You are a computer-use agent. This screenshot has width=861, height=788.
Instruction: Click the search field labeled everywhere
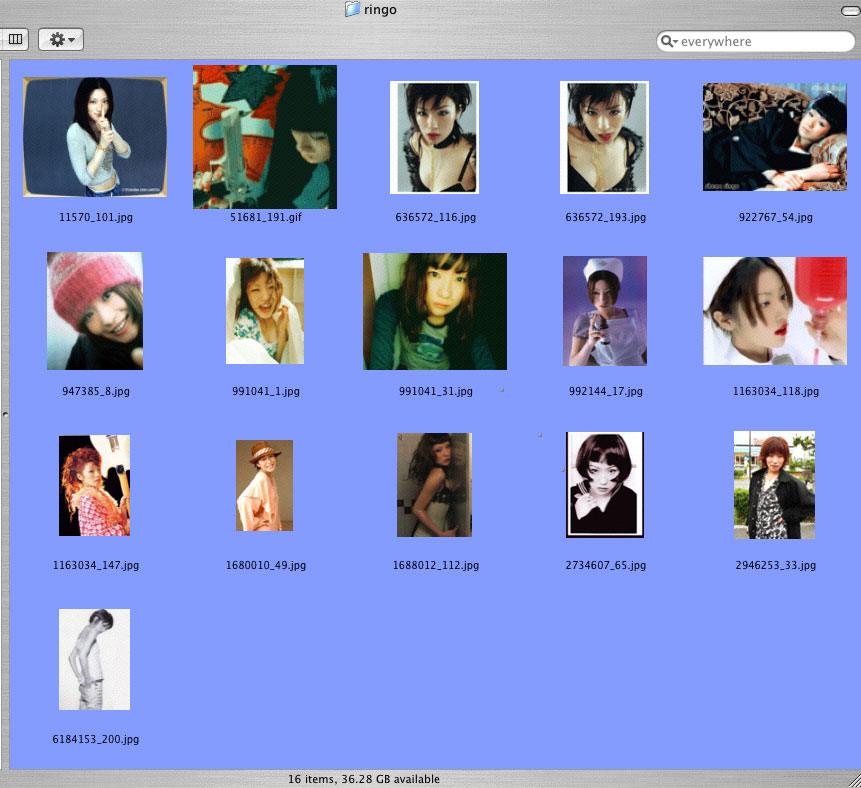(756, 41)
